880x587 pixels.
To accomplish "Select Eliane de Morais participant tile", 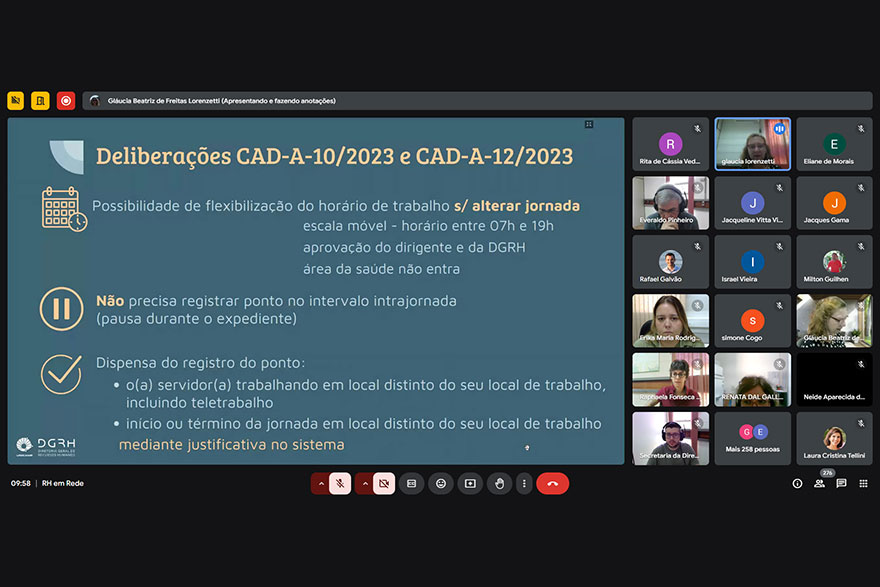I will [x=835, y=144].
